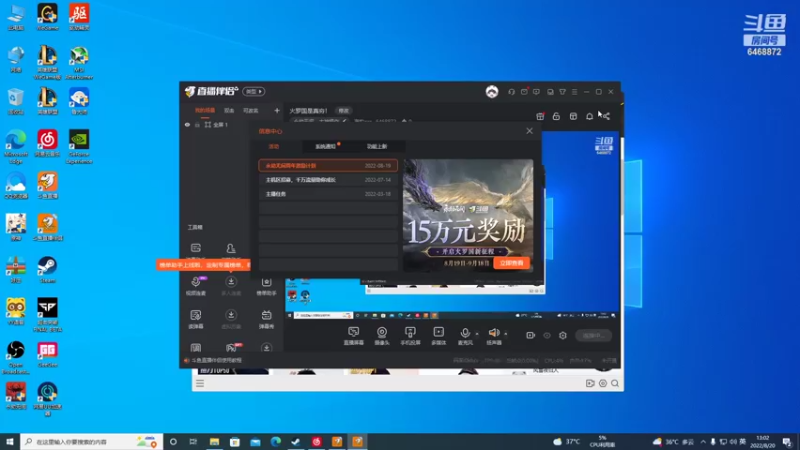Viewport: 800px width, 450px height.
Task: Close the 消息中心 dialog
Action: tap(529, 131)
